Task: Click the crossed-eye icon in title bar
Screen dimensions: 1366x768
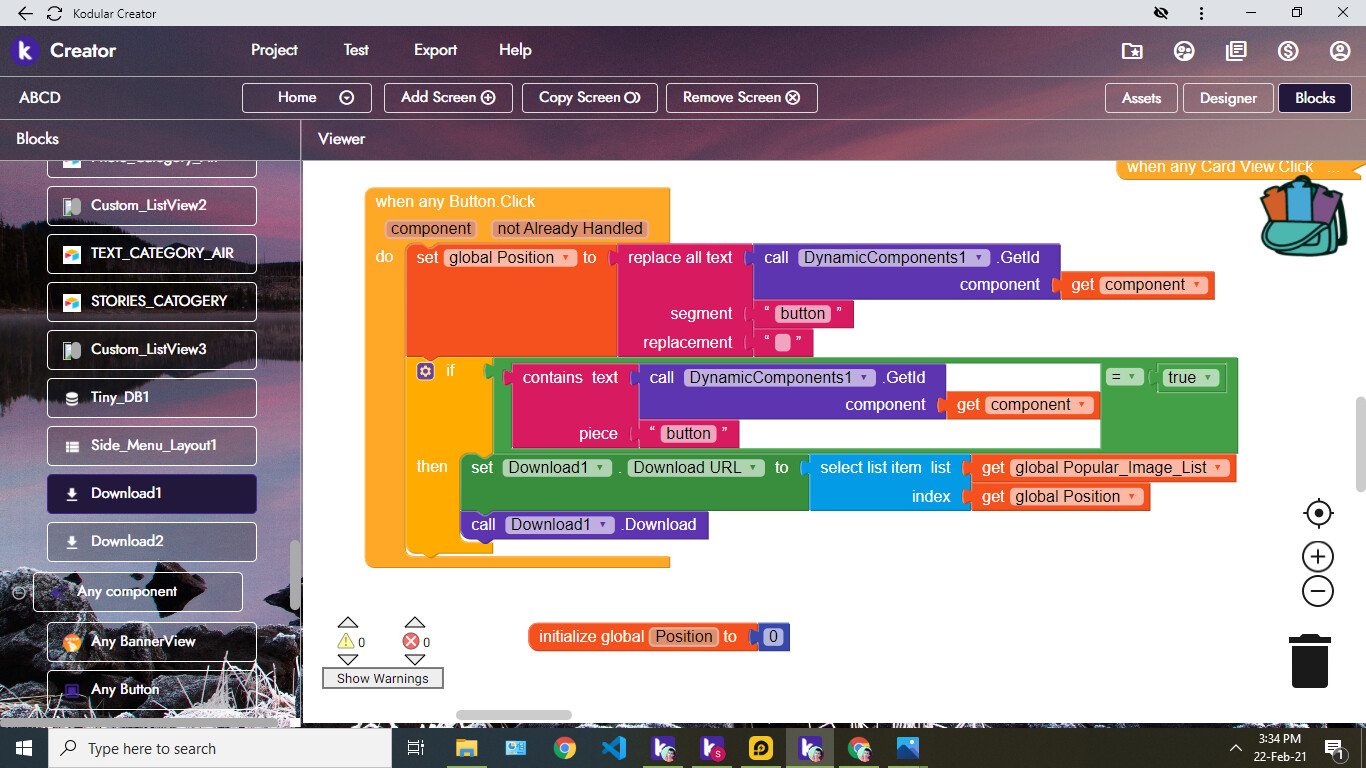Action: [x=1161, y=13]
